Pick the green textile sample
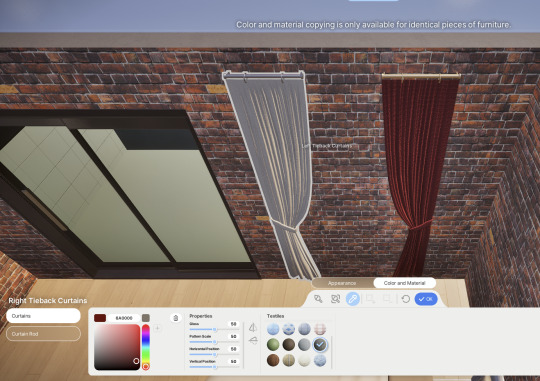Screen dimensions: 540x381 click(273, 344)
